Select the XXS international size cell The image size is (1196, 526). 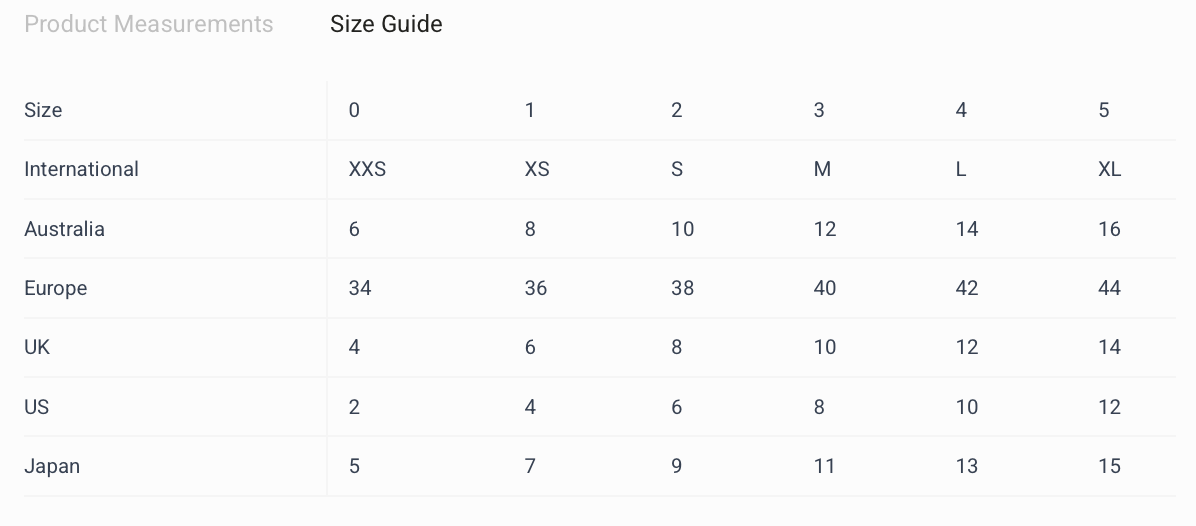[367, 169]
